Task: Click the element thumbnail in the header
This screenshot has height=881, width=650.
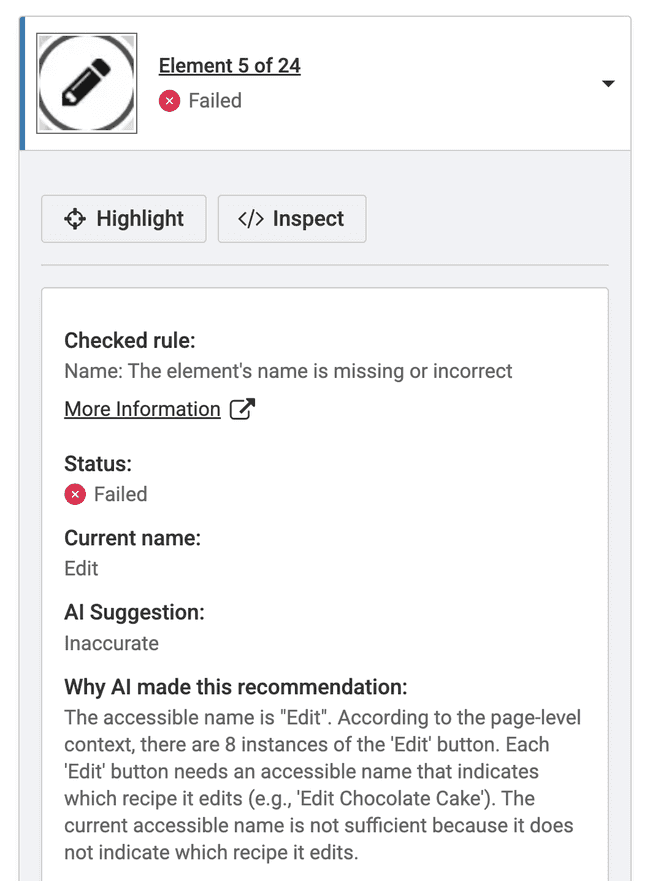Action: 86,83
